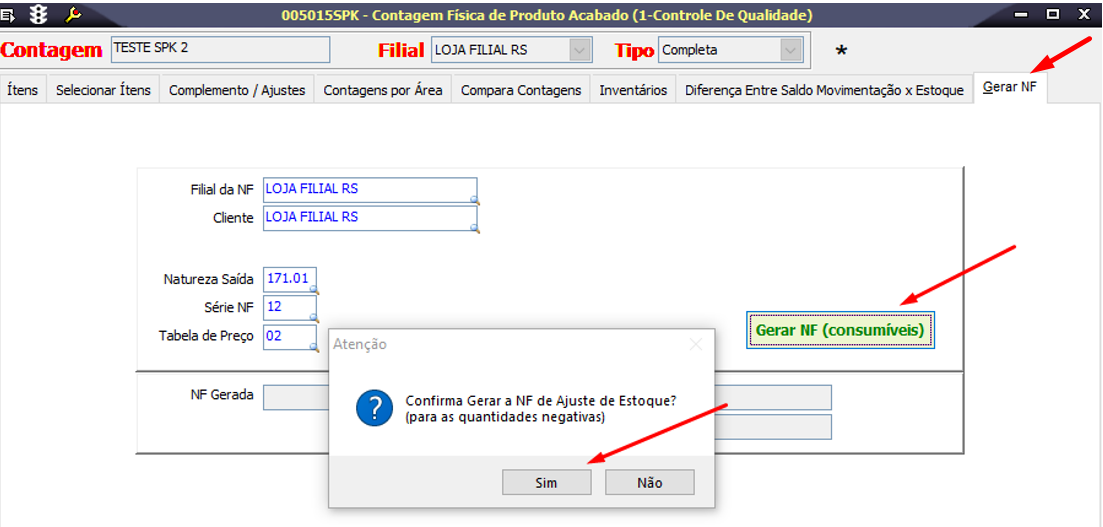This screenshot has height=527, width=1103.
Task: Click lookup icon on Filial da NF field
Action: click(x=475, y=201)
